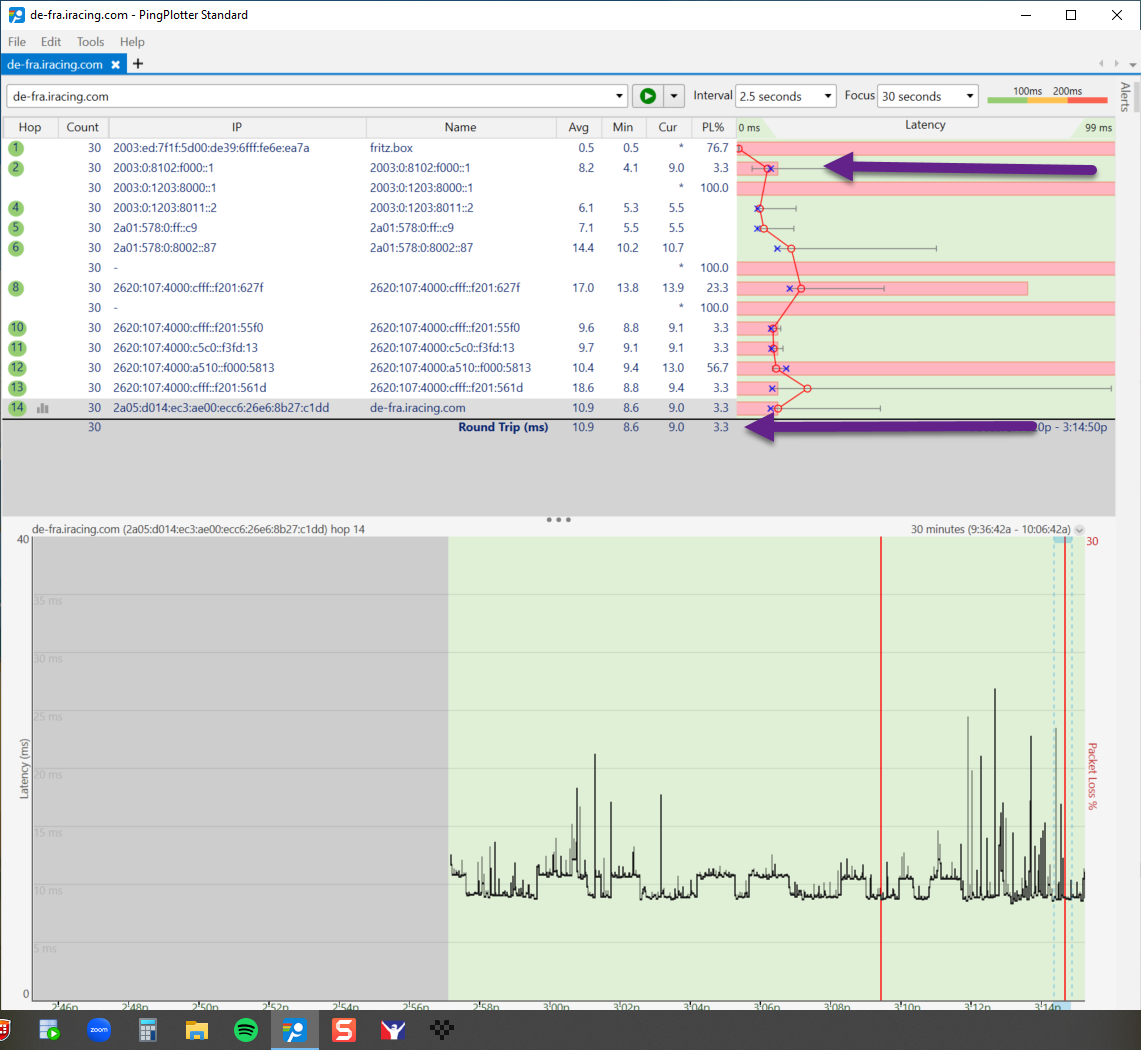Open File Explorer from the taskbar

[196, 1030]
